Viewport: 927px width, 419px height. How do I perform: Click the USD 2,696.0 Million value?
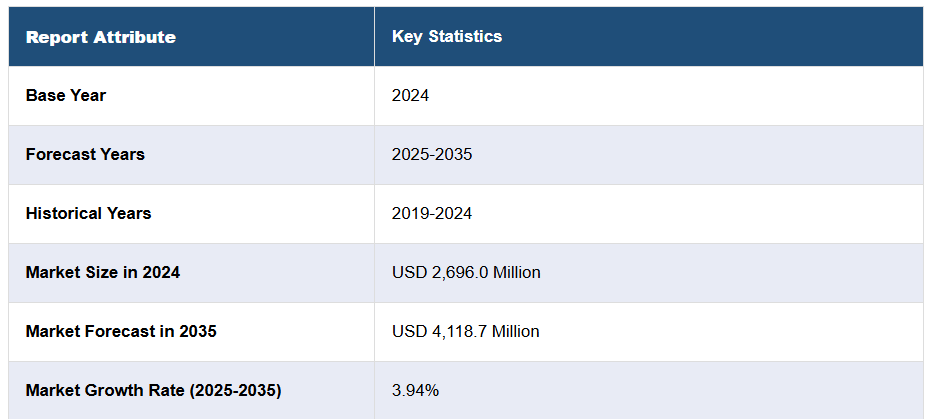(466, 272)
